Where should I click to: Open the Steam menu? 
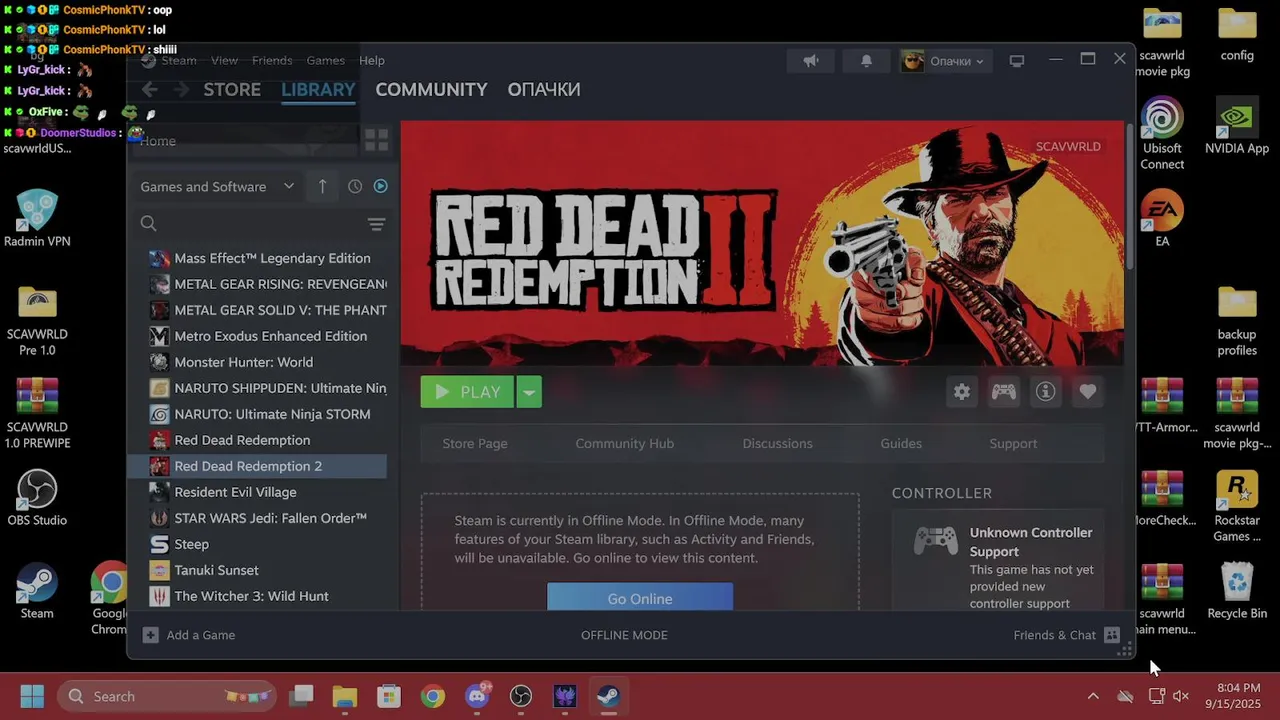[179, 60]
